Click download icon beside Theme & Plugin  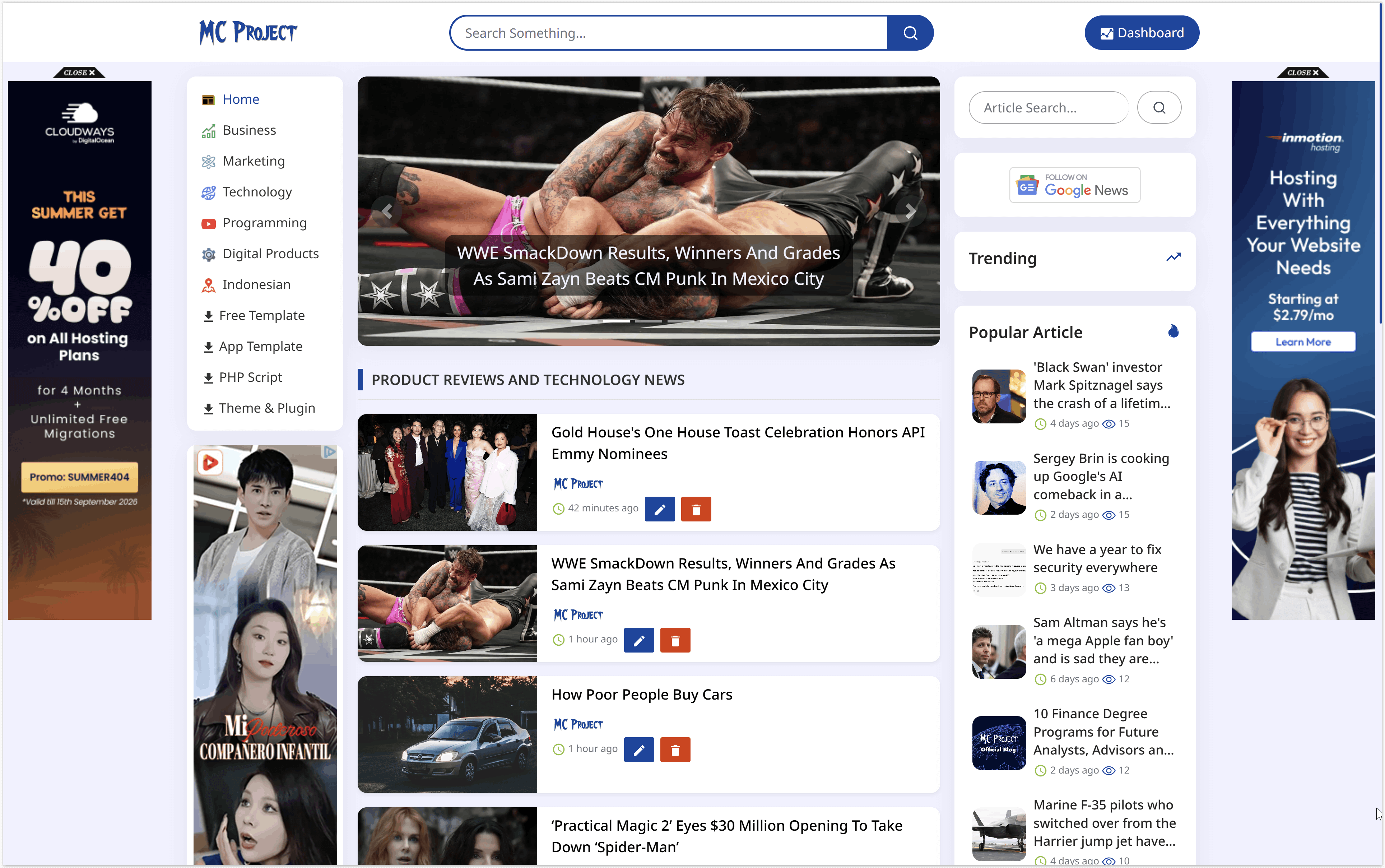point(208,409)
